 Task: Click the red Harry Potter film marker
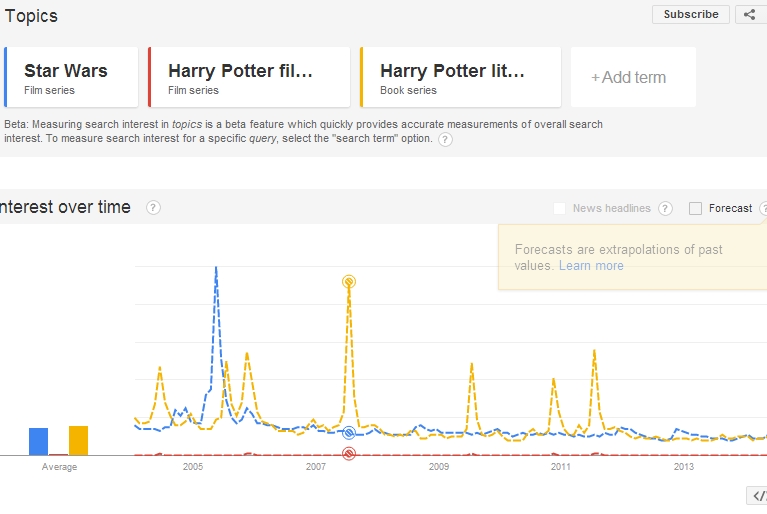pyautogui.click(x=349, y=454)
